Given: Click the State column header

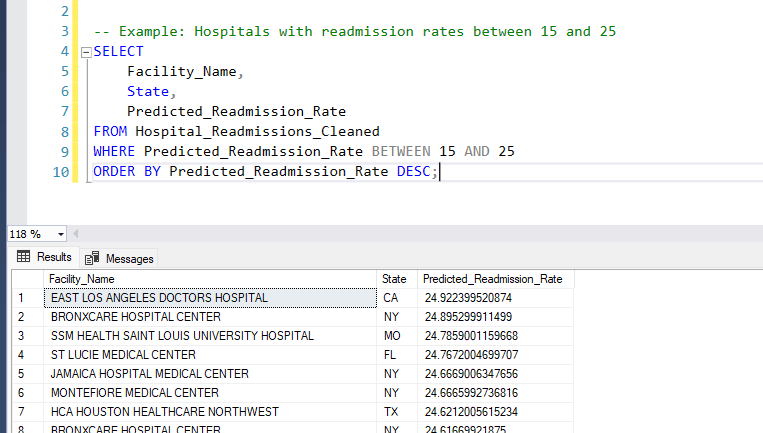Looking at the screenshot, I should click(x=397, y=279).
